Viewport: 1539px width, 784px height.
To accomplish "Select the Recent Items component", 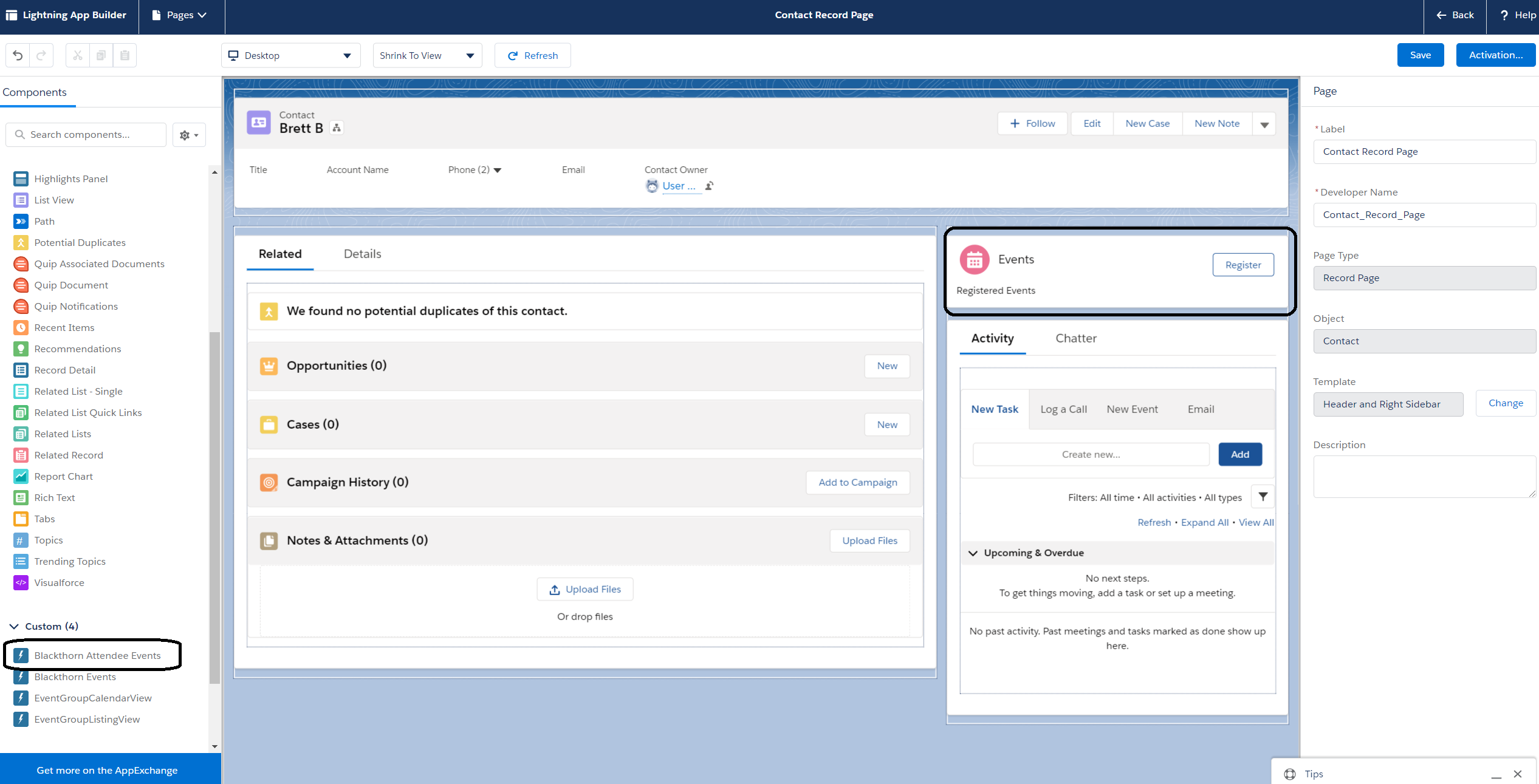I will tap(54, 327).
